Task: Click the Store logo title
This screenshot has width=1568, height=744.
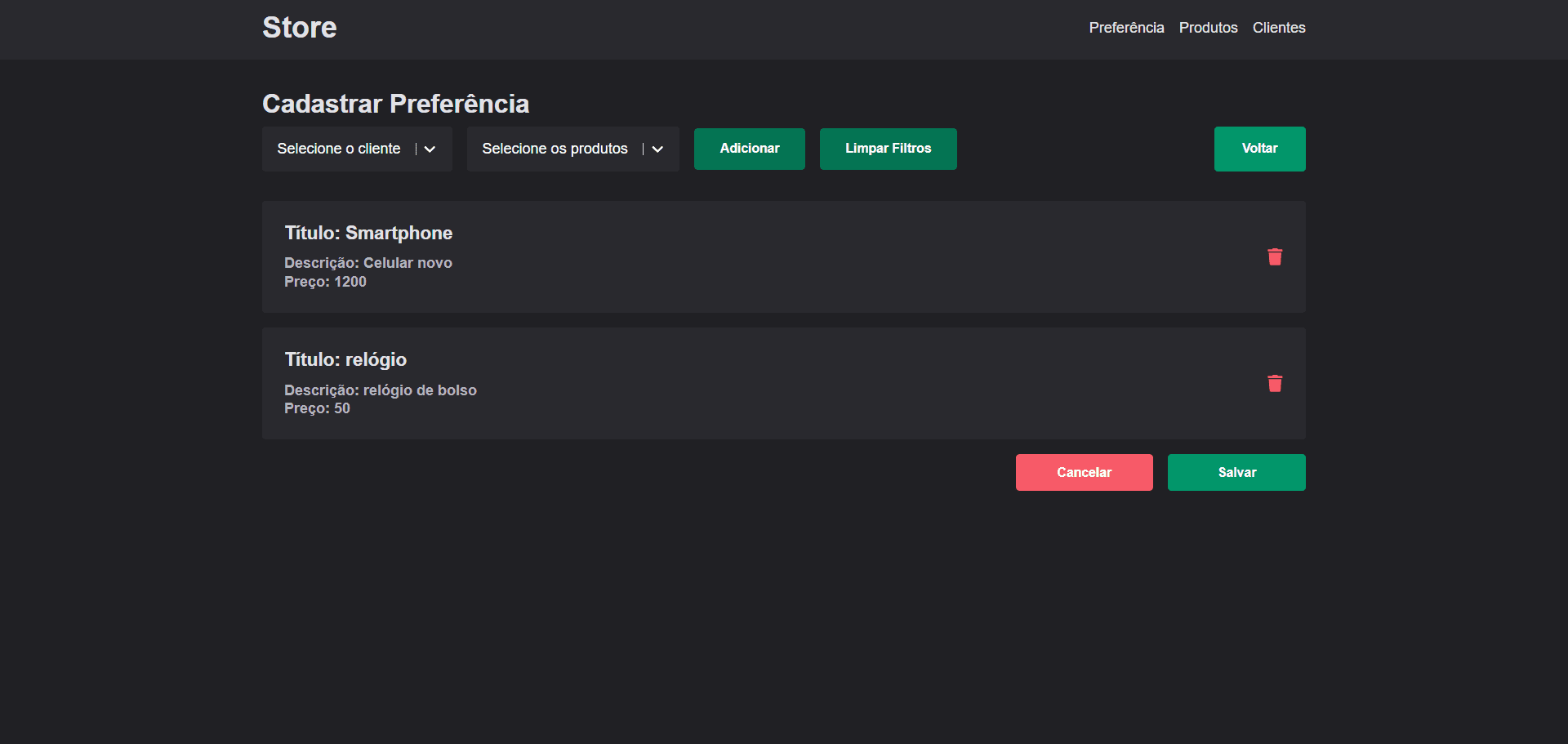Action: [299, 28]
